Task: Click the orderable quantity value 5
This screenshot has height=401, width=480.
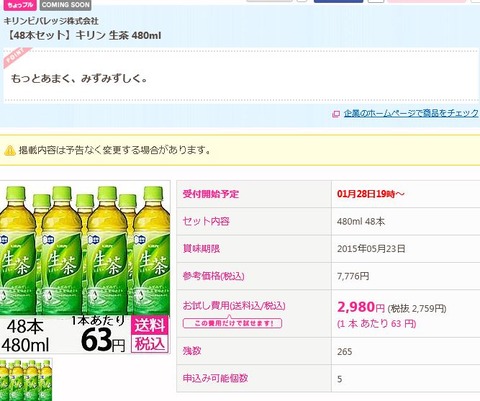Action: 339,379
